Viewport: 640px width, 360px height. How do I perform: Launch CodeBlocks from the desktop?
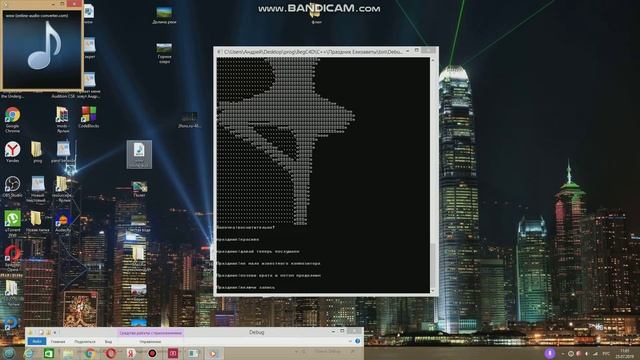coord(89,117)
